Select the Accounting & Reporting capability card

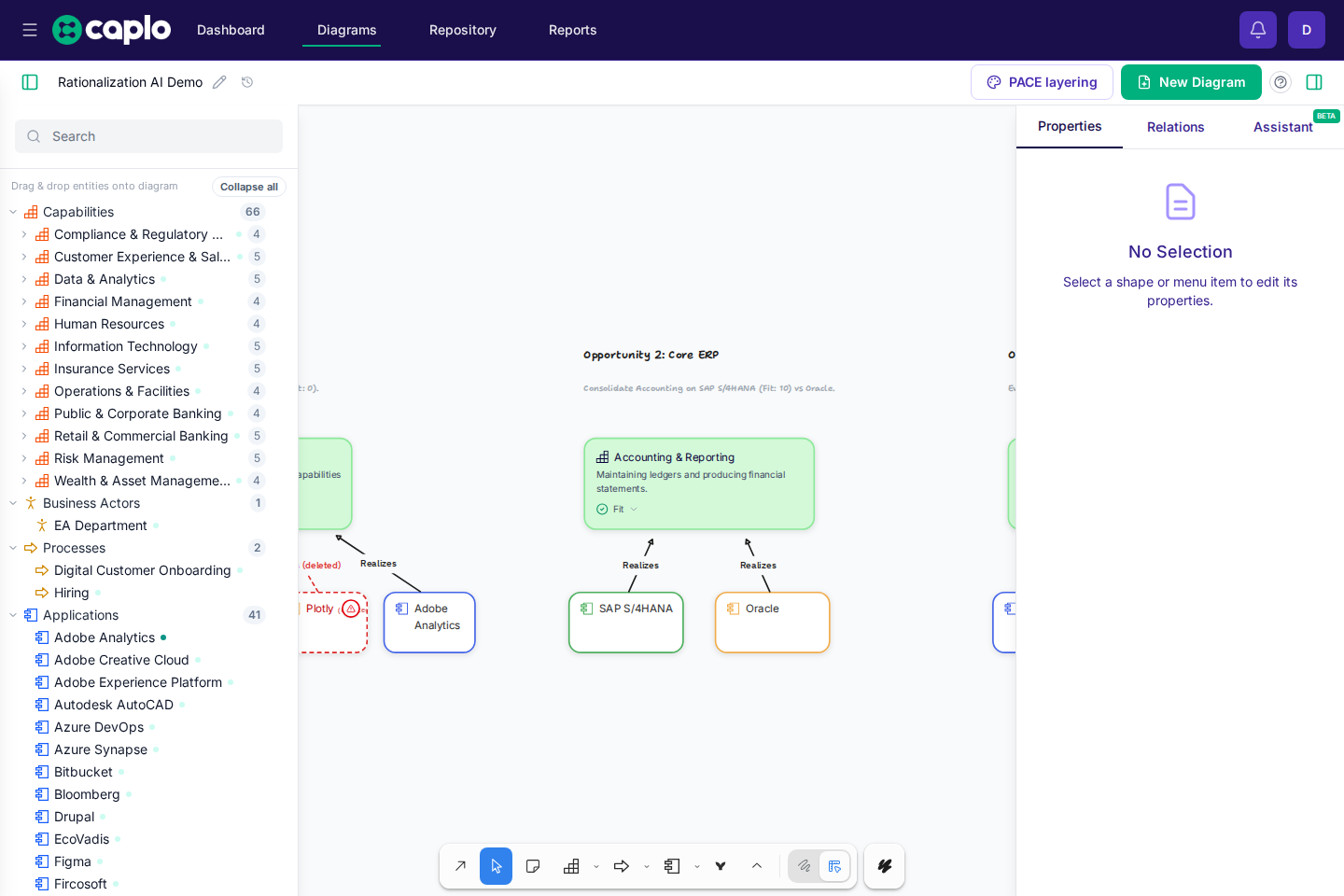point(699,483)
